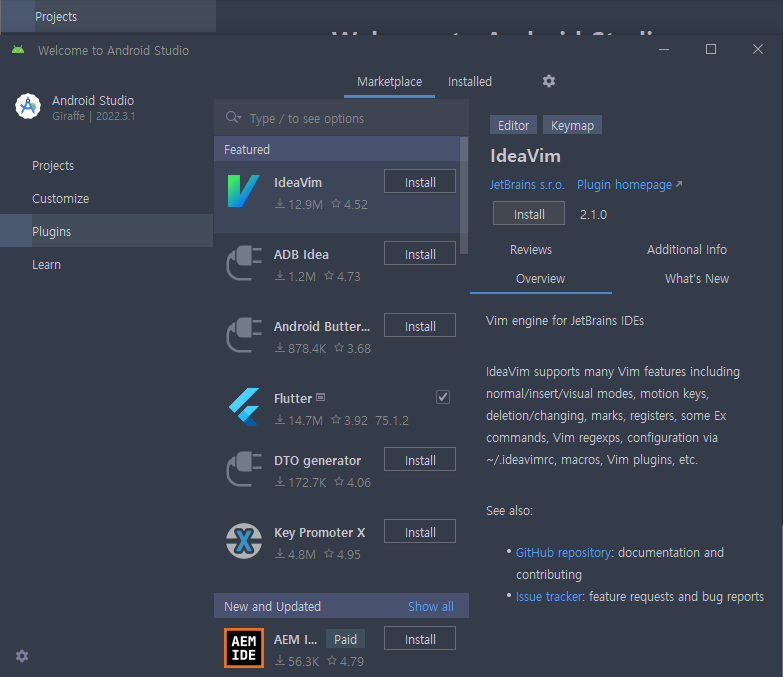783x677 pixels.
Task: Select the ADB Idea plugin title
Action: pos(301,255)
